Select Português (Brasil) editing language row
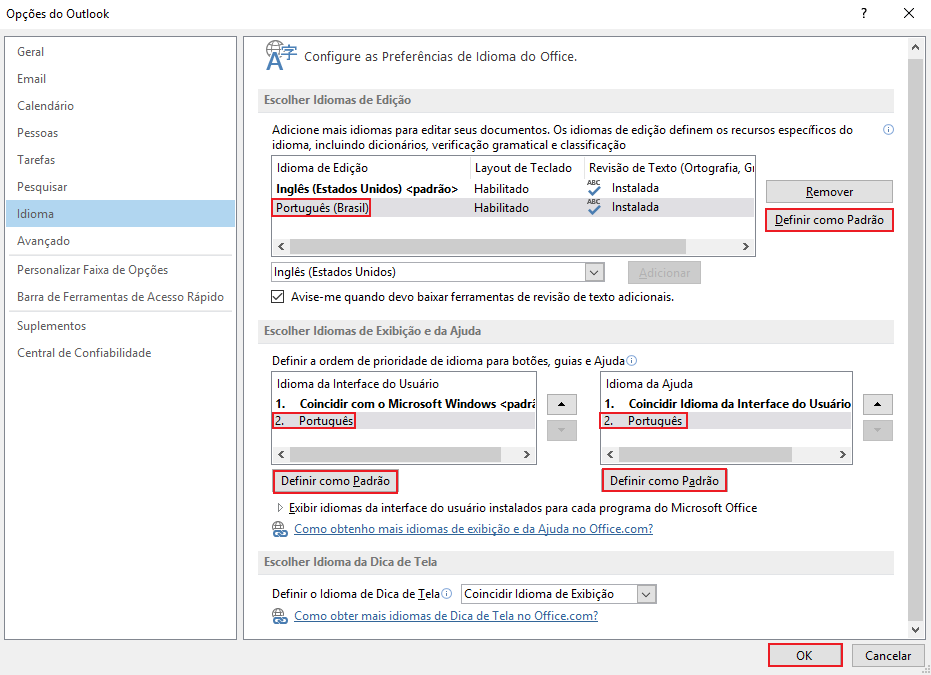 tap(512, 207)
